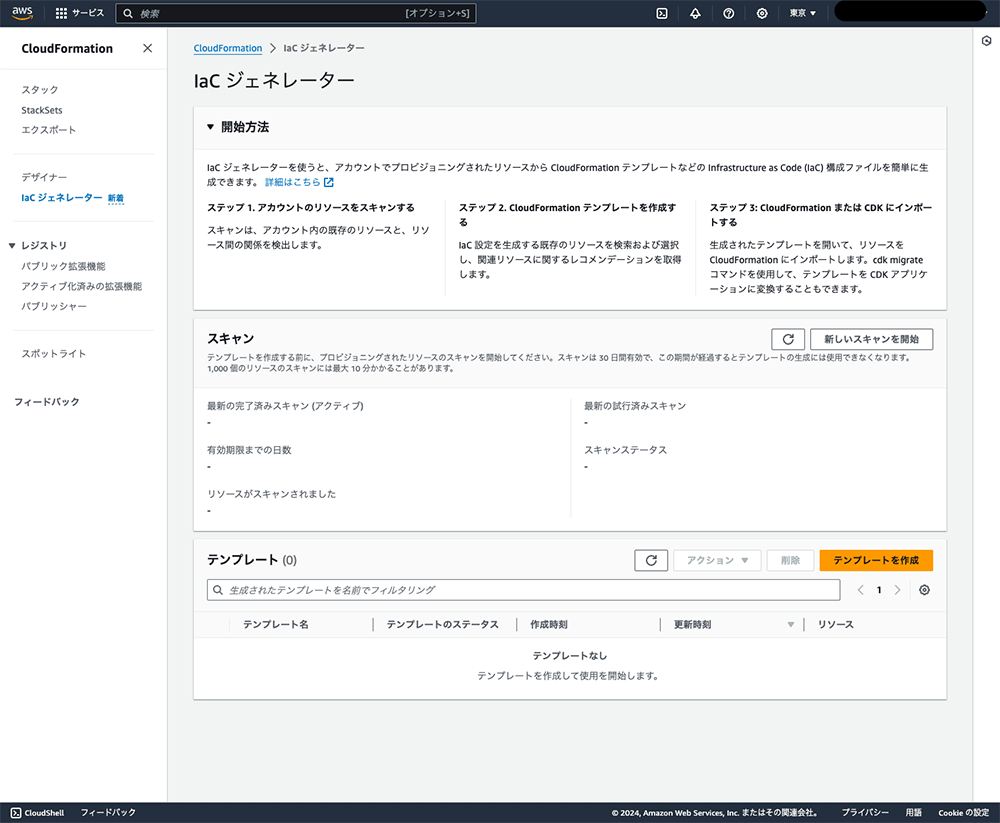Click the 有効期限までの日数 label
1000x823 pixels.
249,450
